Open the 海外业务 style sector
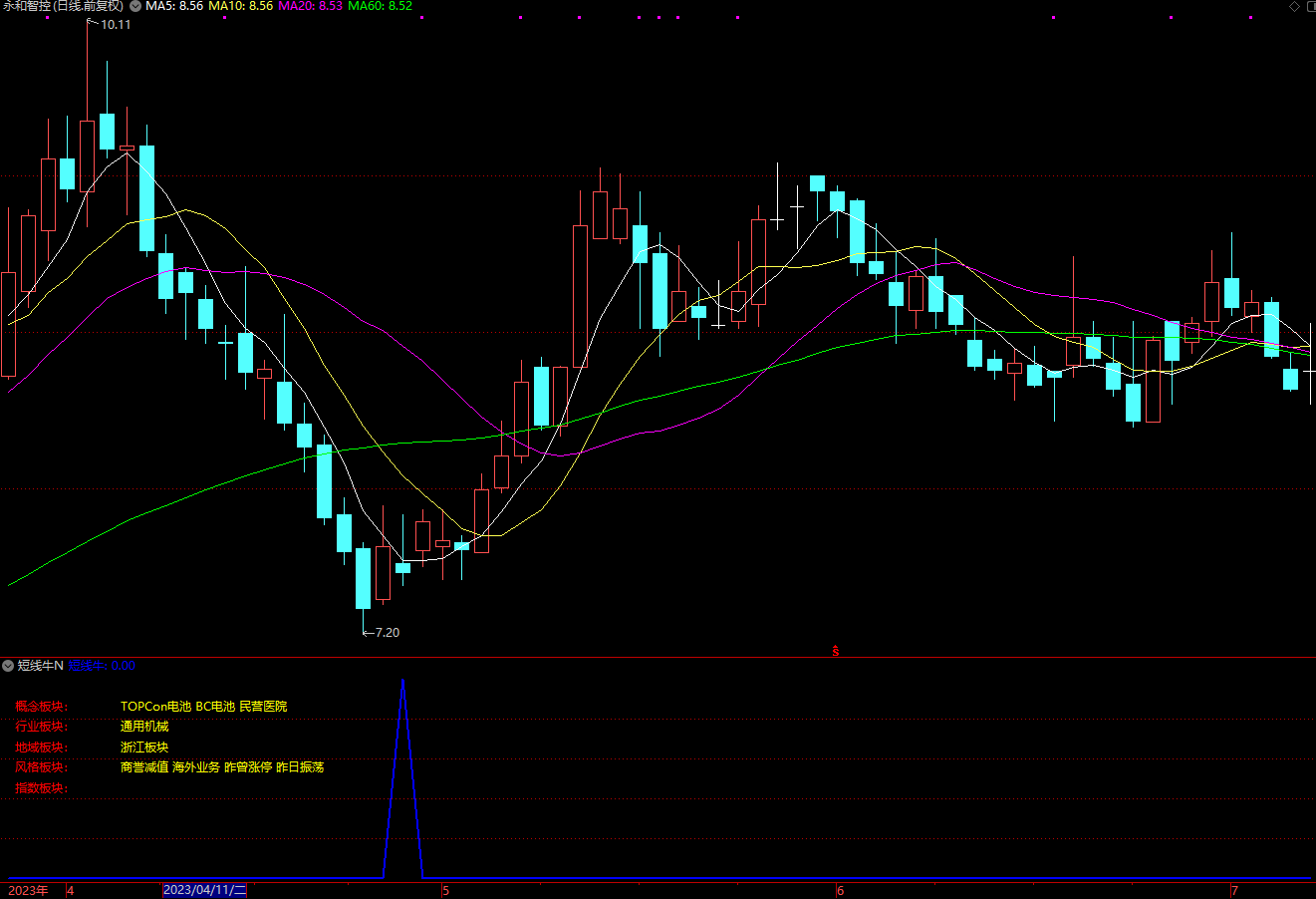This screenshot has height=899, width=1316. (x=196, y=767)
